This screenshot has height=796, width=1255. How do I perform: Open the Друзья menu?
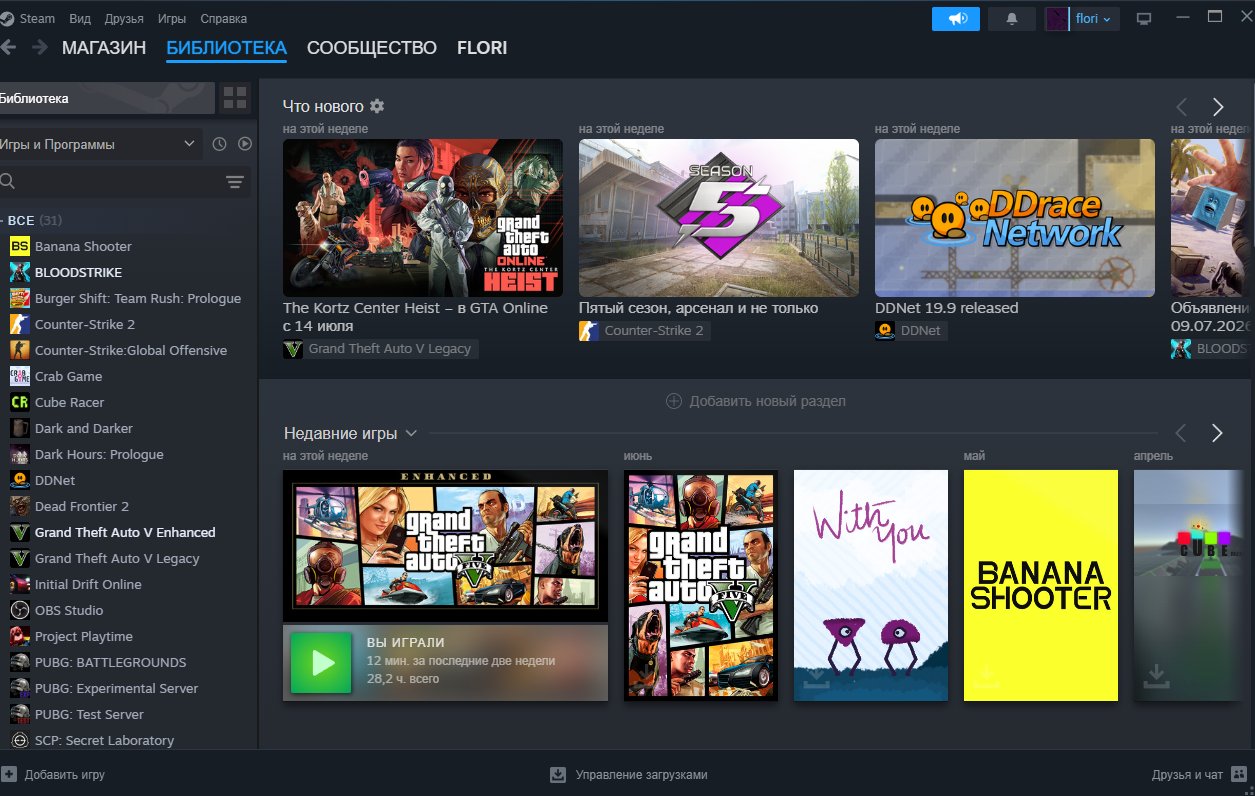(x=124, y=19)
